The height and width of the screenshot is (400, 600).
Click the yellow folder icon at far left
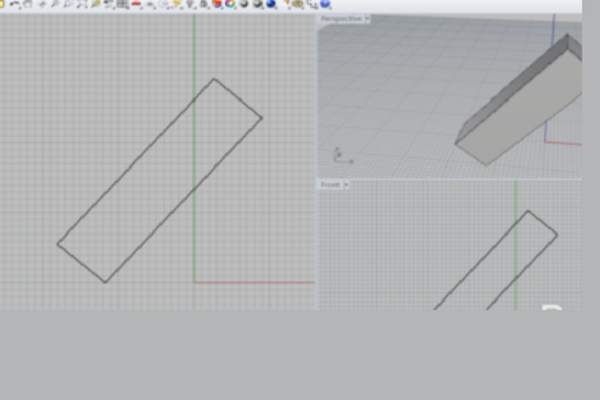(4, 4)
